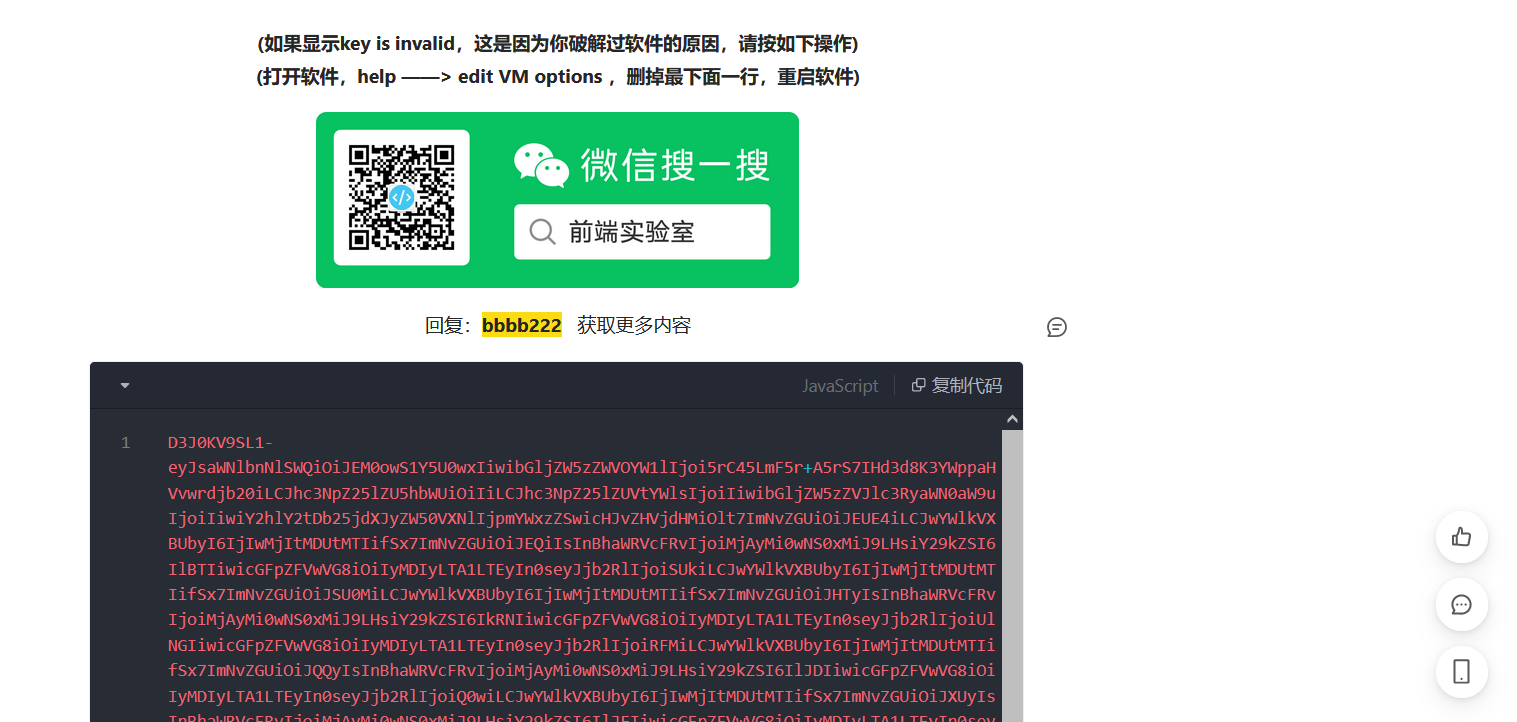Click the line number 1 in code

point(125,442)
